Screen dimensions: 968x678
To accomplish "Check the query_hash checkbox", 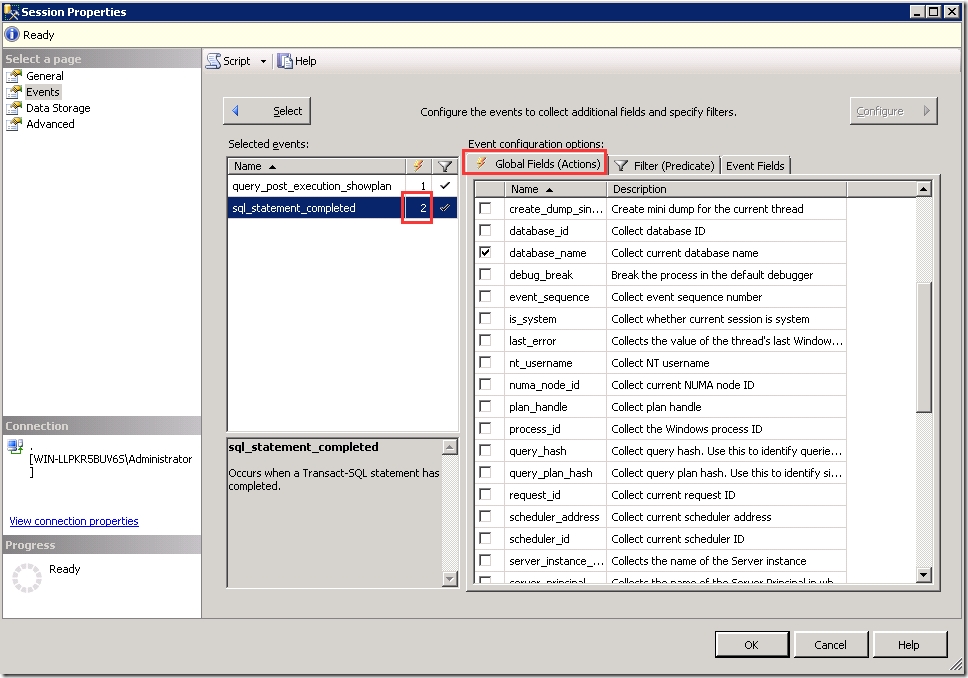I will coord(485,450).
